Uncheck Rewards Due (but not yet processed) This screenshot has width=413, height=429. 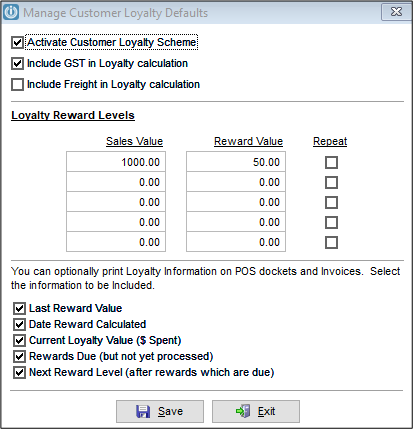pyautogui.click(x=19, y=357)
